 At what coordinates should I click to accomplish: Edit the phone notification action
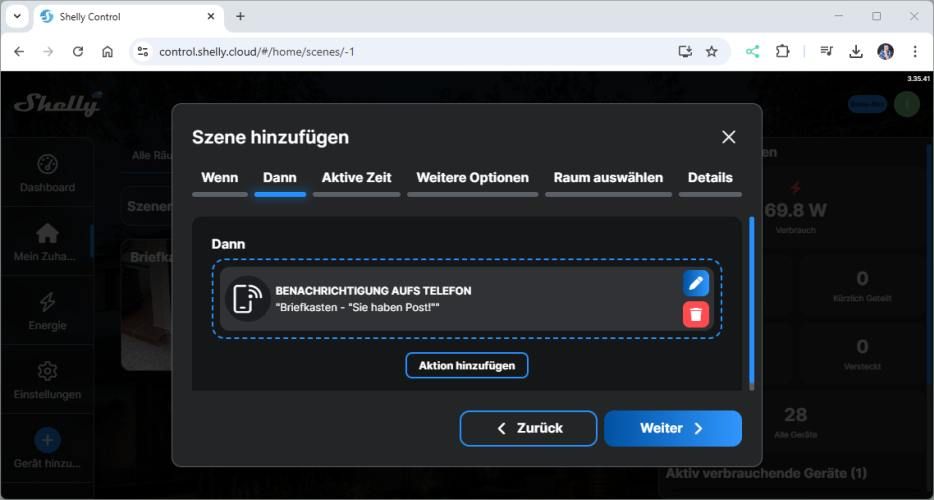(x=696, y=283)
